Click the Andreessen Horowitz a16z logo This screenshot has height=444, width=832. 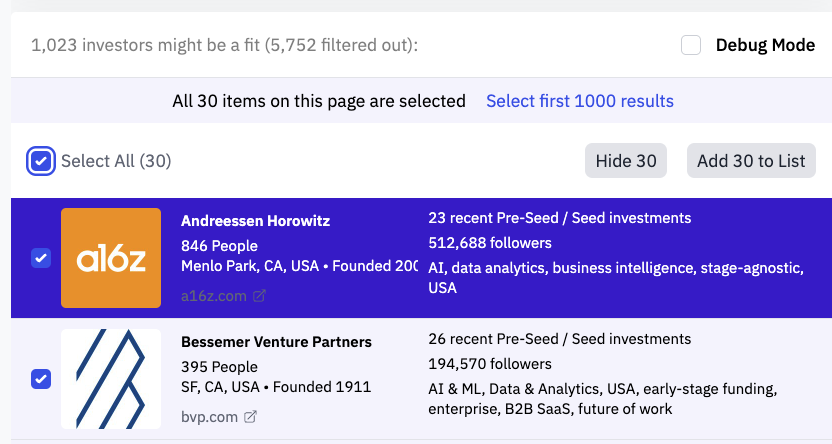tap(111, 258)
